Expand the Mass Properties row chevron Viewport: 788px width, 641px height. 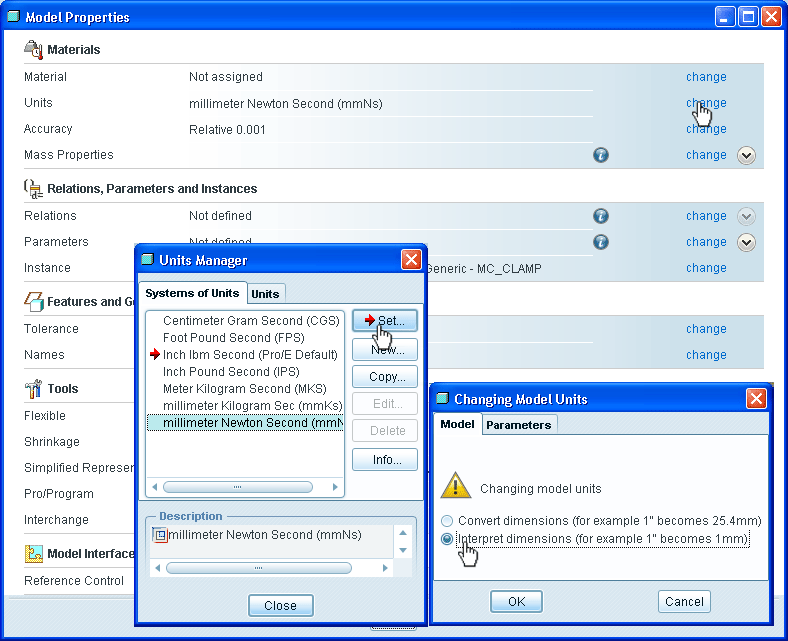point(746,155)
